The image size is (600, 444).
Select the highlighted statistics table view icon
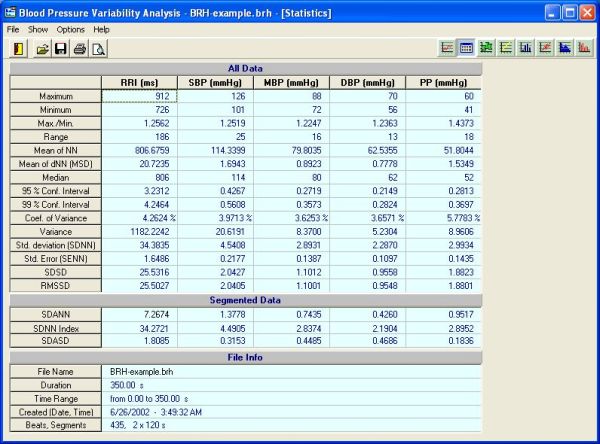(467, 47)
